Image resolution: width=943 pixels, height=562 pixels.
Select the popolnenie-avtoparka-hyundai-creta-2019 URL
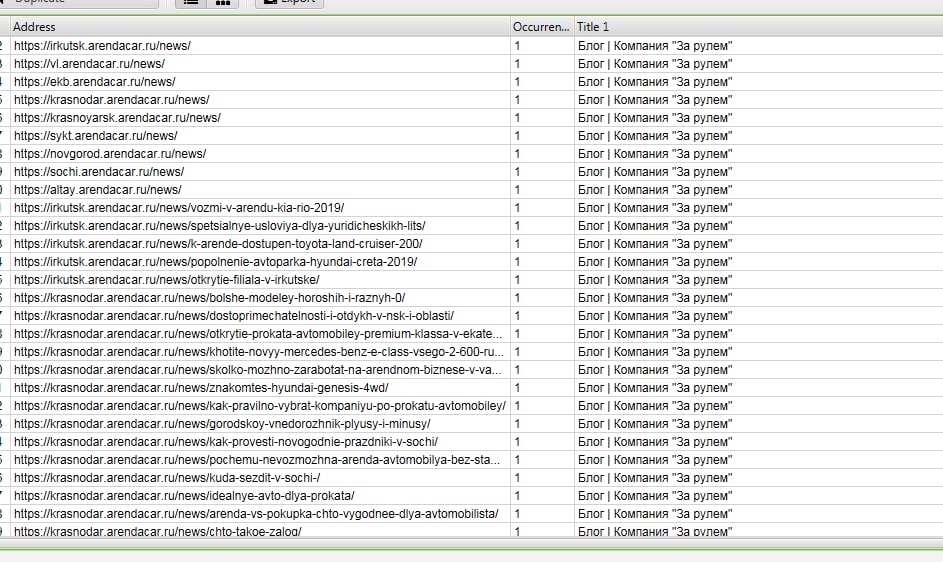pyautogui.click(x=216, y=262)
